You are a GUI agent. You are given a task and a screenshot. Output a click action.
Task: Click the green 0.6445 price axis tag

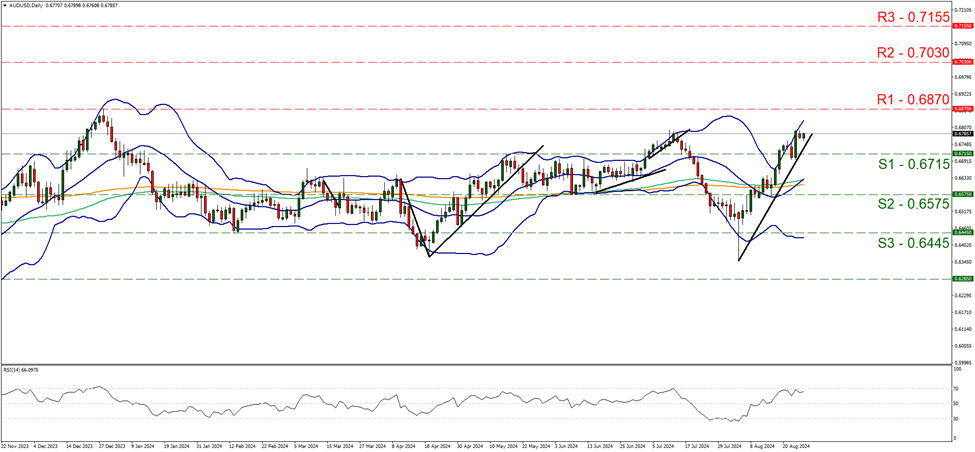click(964, 232)
